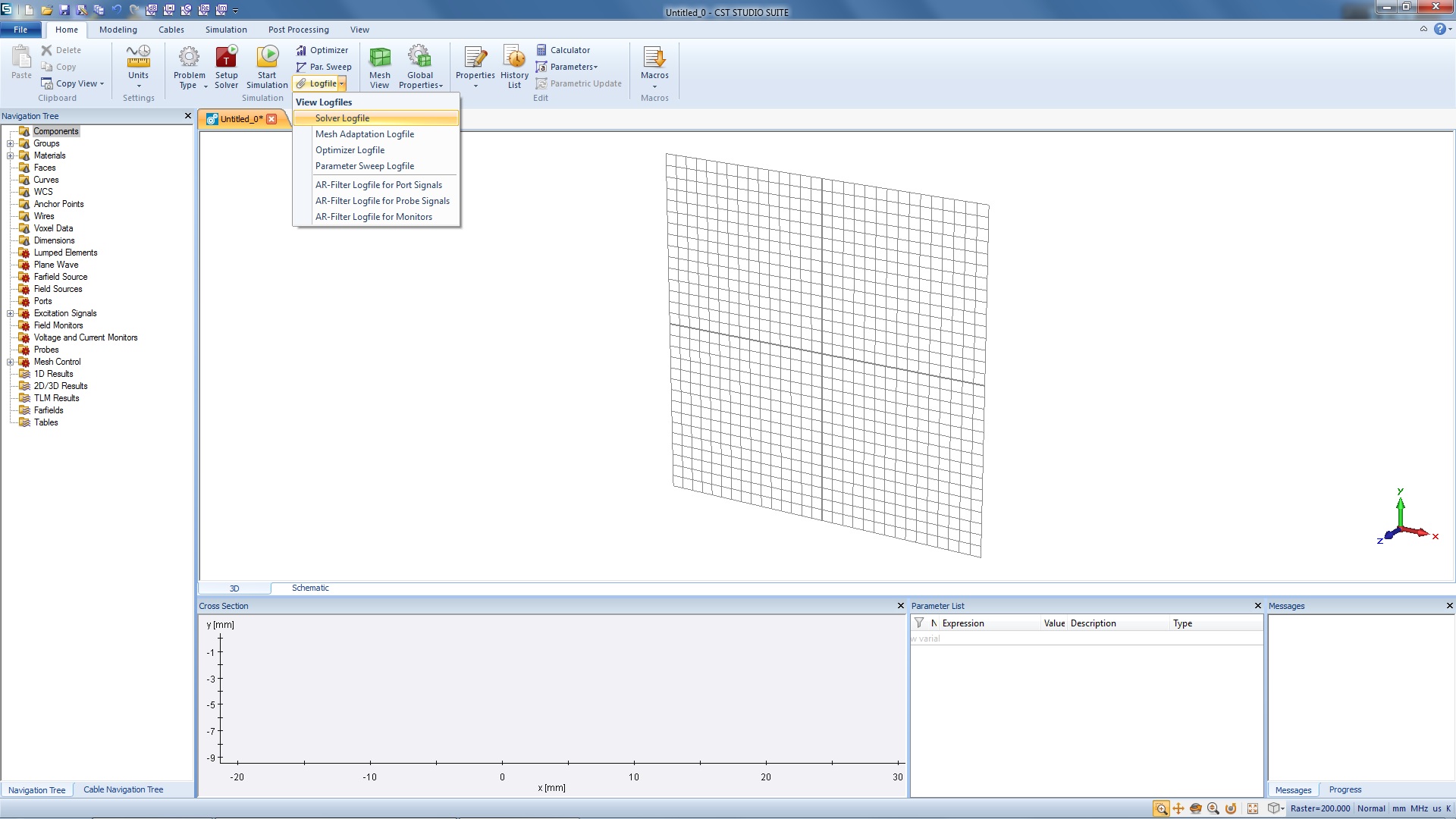Click the Delete command in ribbon
The image size is (1456, 819).
coord(61,50)
